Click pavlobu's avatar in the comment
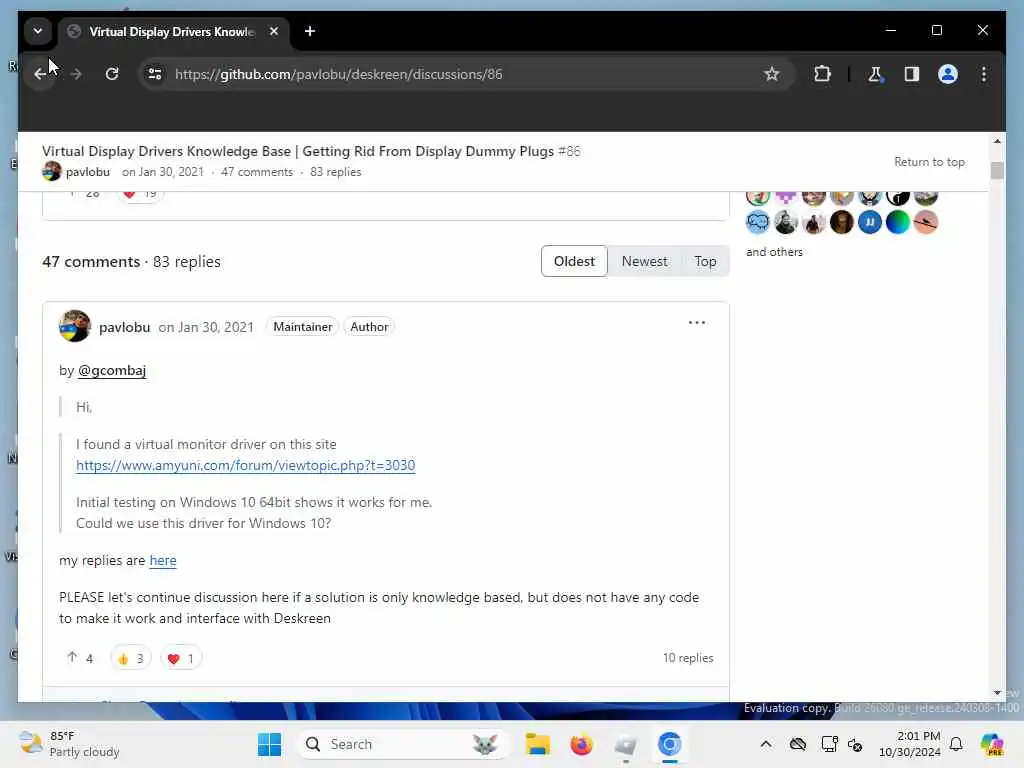 (x=74, y=326)
